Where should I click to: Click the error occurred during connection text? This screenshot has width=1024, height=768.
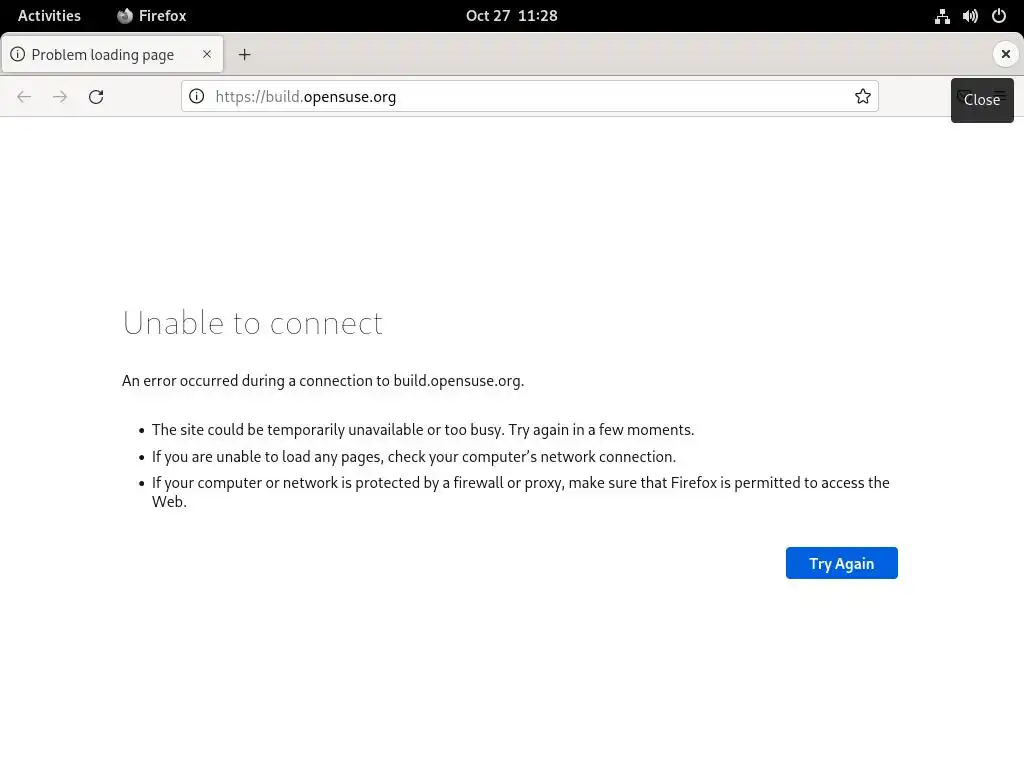[x=323, y=381]
